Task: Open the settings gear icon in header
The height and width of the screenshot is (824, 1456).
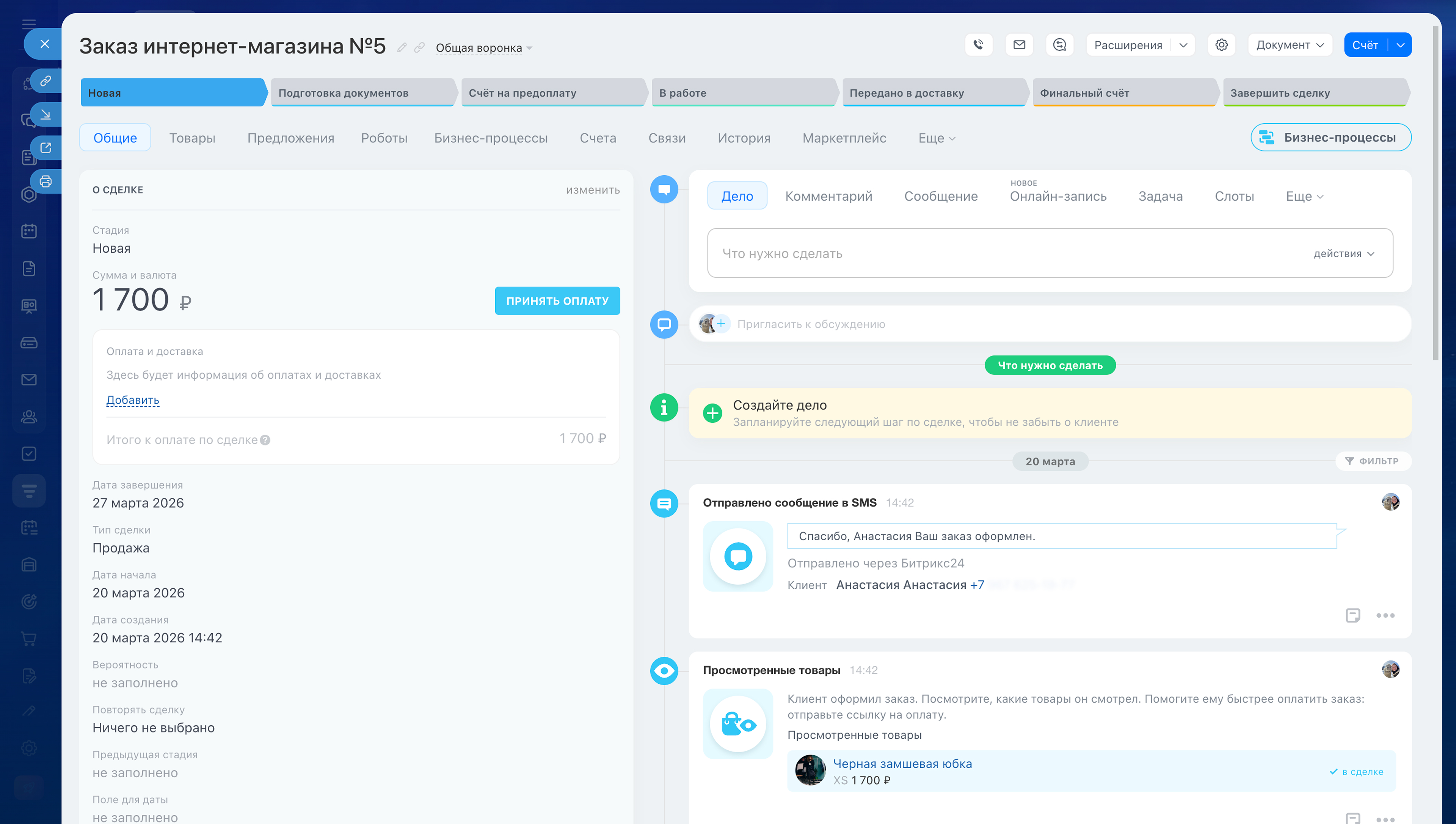Action: coord(1221,45)
